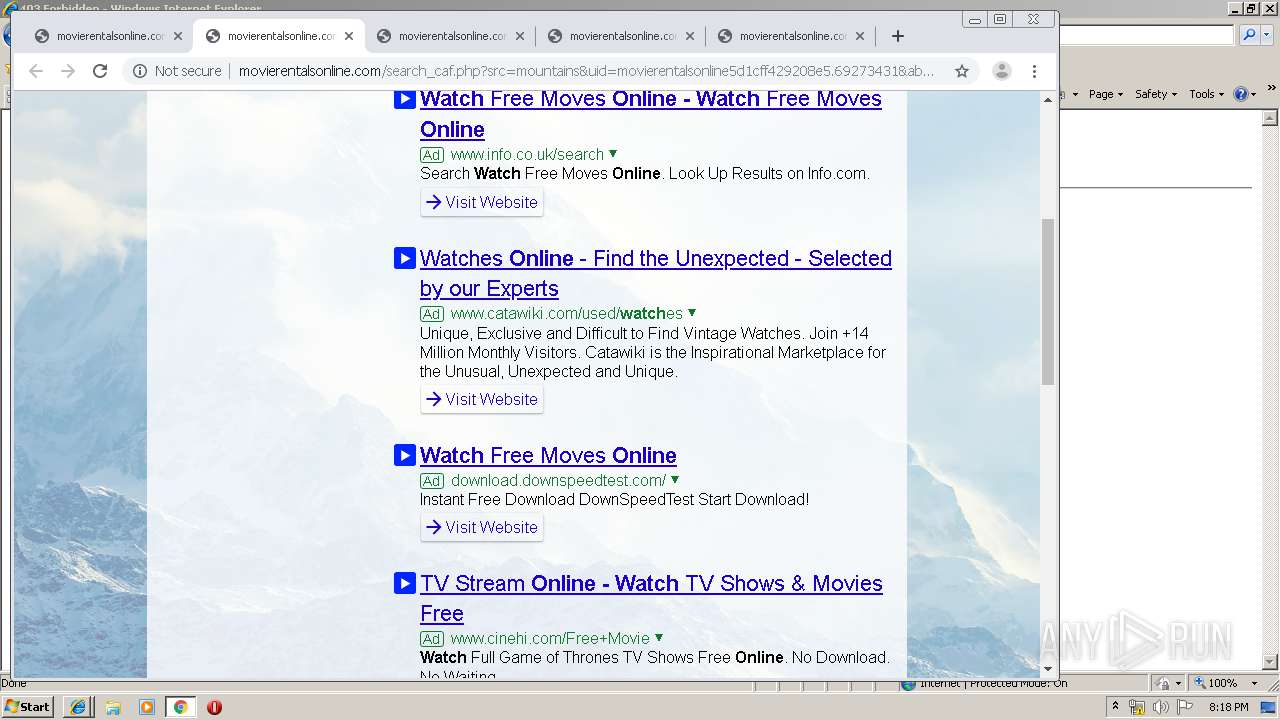This screenshot has height=720, width=1280.
Task: Click volume speaker tray icon
Action: (1161, 707)
